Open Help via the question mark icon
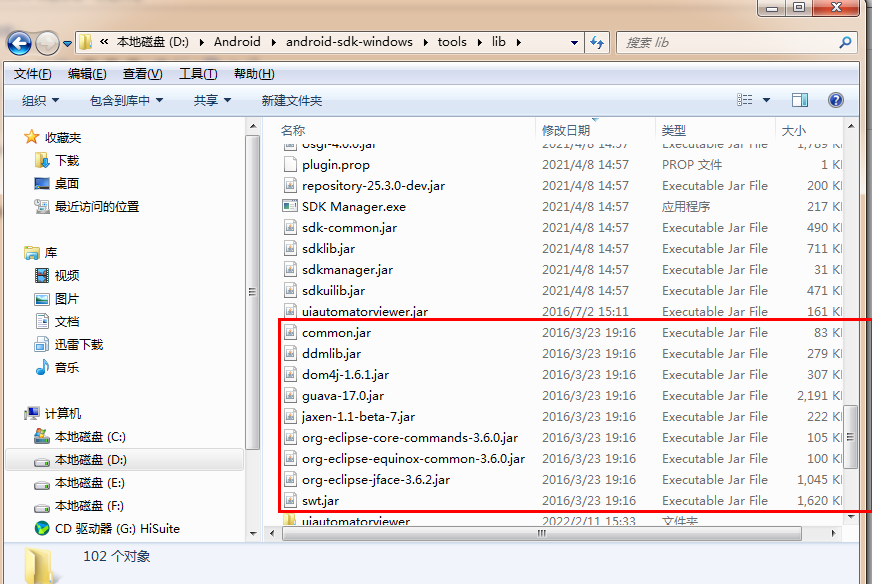 point(837,99)
